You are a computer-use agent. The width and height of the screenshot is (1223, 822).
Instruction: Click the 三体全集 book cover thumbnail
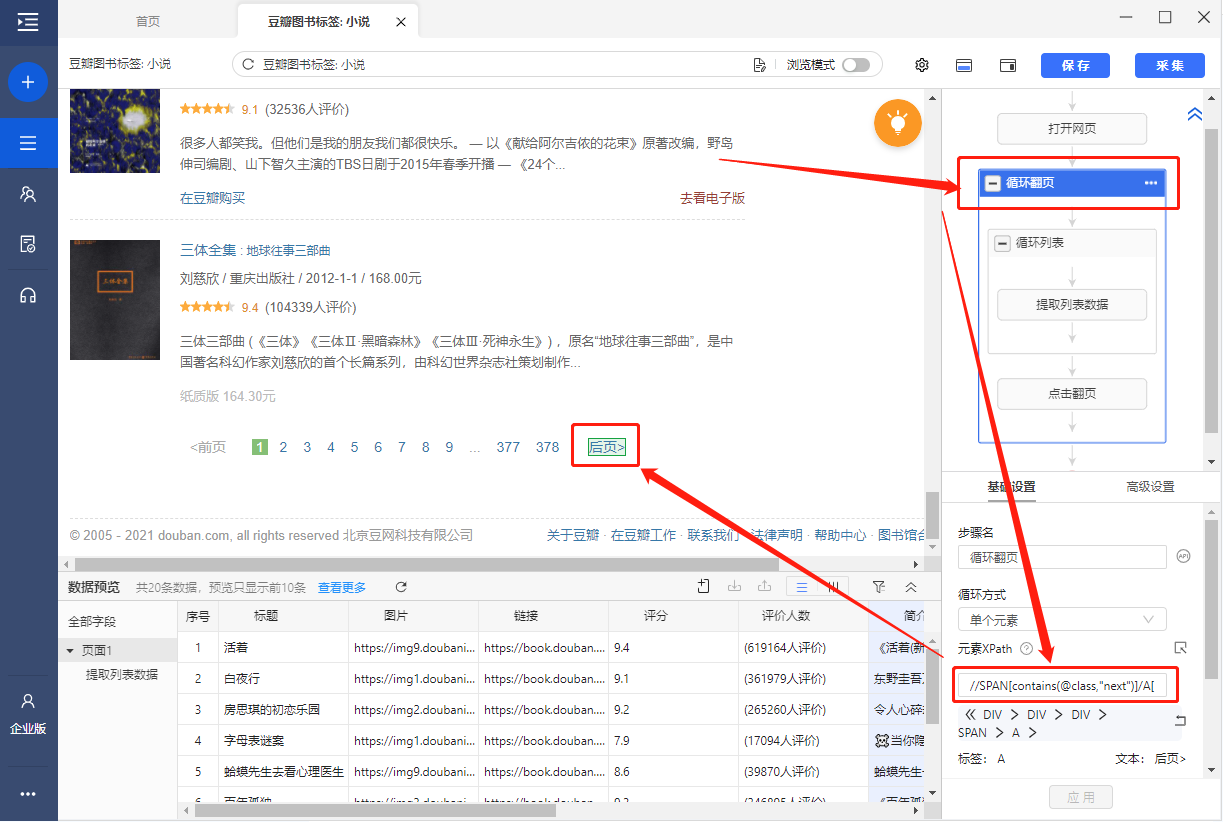[x=115, y=300]
